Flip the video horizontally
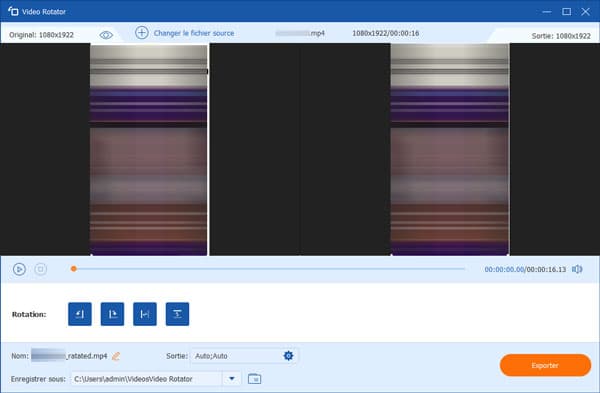This screenshot has height=393, width=600. [x=145, y=314]
